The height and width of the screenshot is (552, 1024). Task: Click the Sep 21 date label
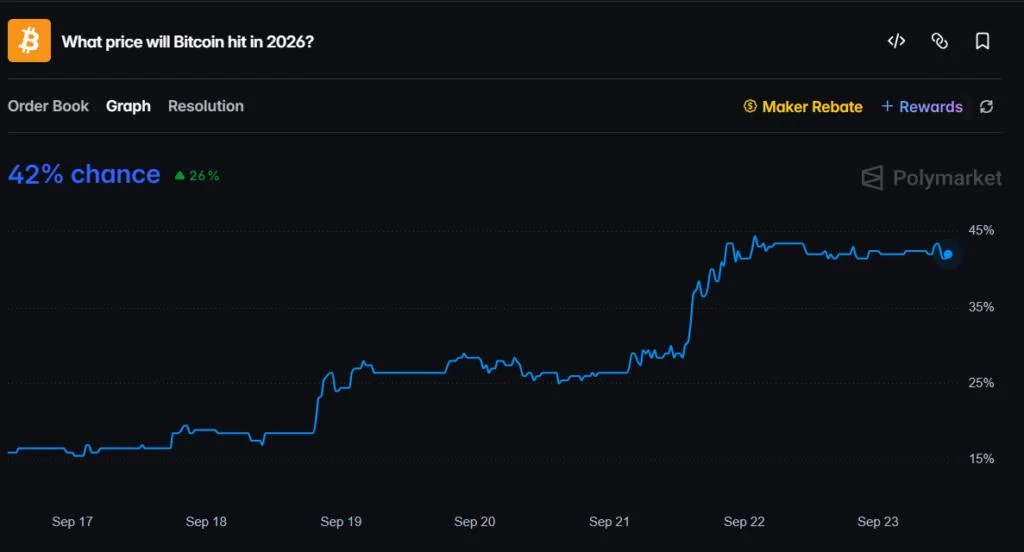tap(609, 521)
